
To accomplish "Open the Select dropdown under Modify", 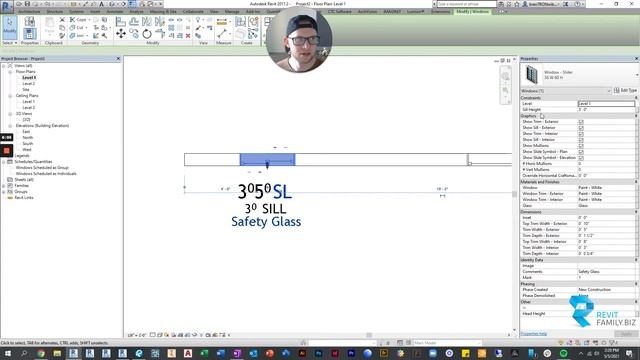I will pyautogui.click(x=9, y=43).
